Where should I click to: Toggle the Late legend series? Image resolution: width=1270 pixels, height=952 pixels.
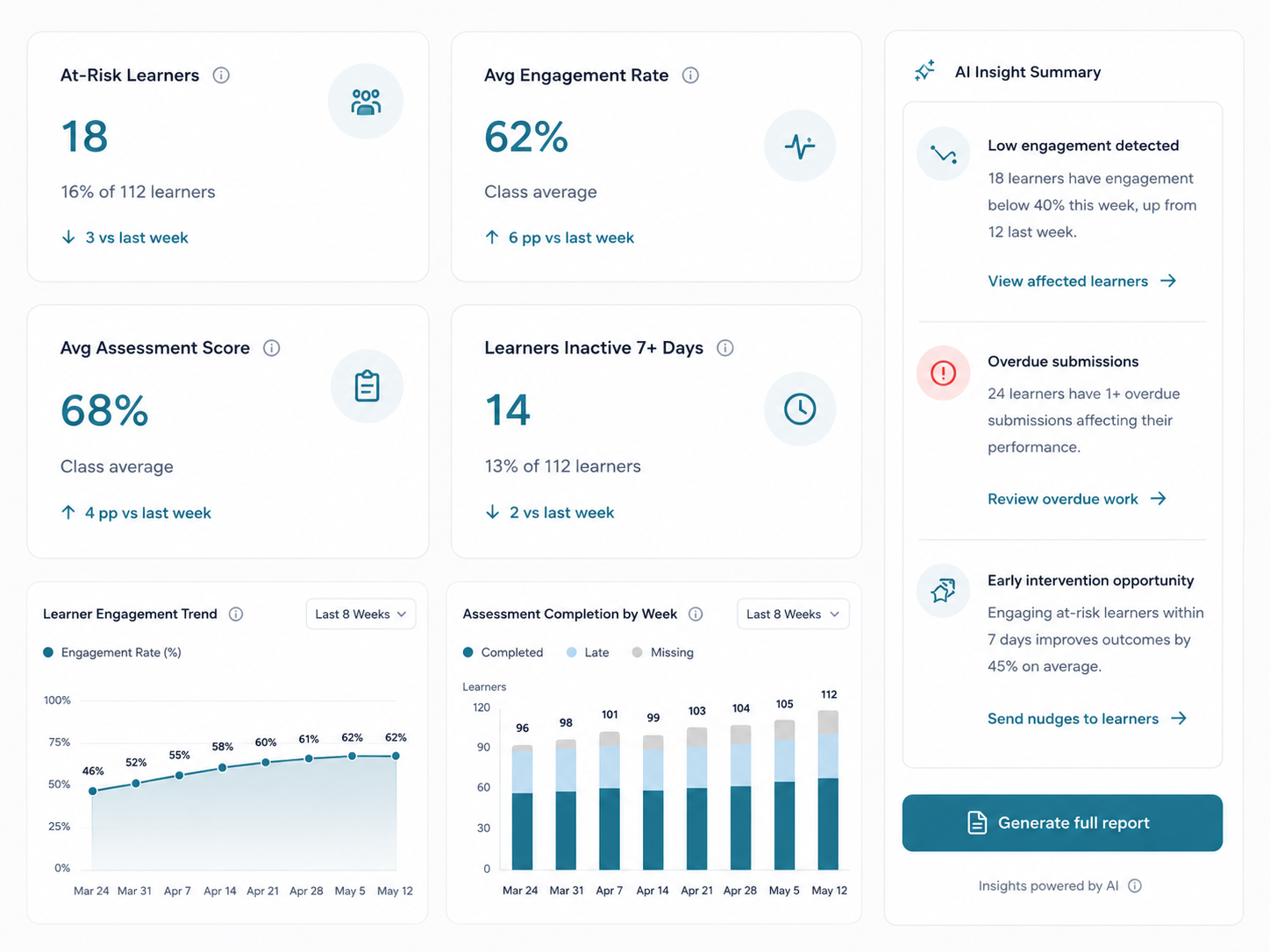[x=588, y=652]
